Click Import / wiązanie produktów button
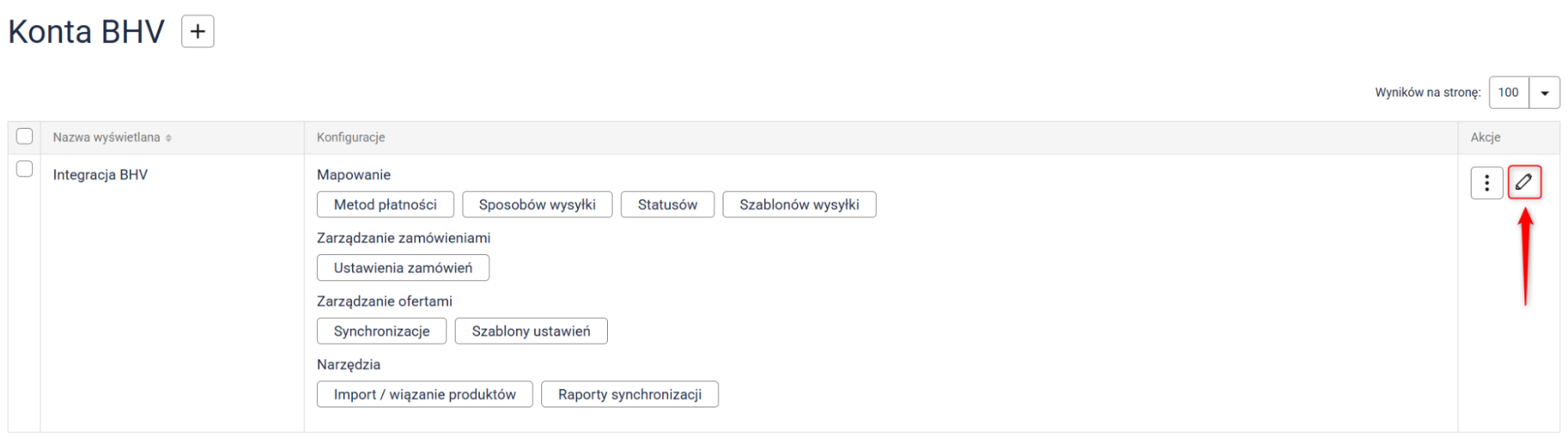 pyautogui.click(x=424, y=395)
